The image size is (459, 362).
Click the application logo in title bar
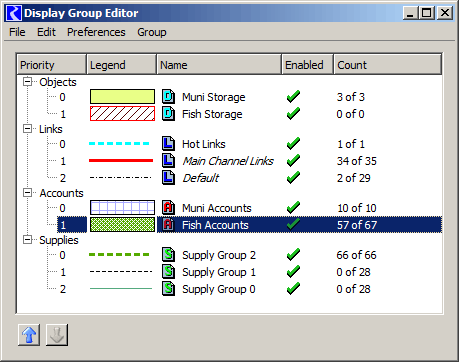14,13
